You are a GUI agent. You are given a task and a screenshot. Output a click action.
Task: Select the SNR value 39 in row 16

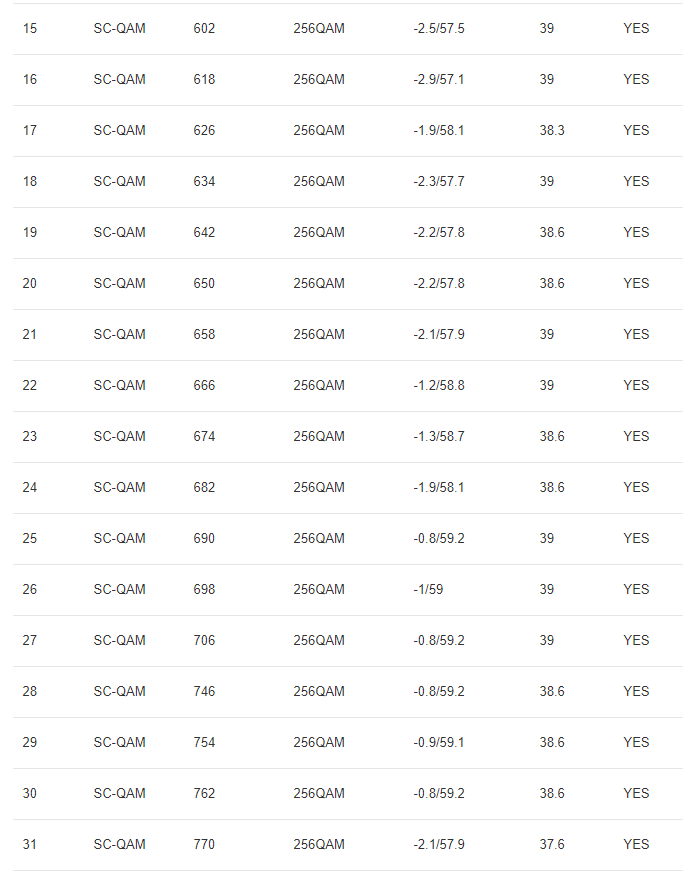pos(547,80)
